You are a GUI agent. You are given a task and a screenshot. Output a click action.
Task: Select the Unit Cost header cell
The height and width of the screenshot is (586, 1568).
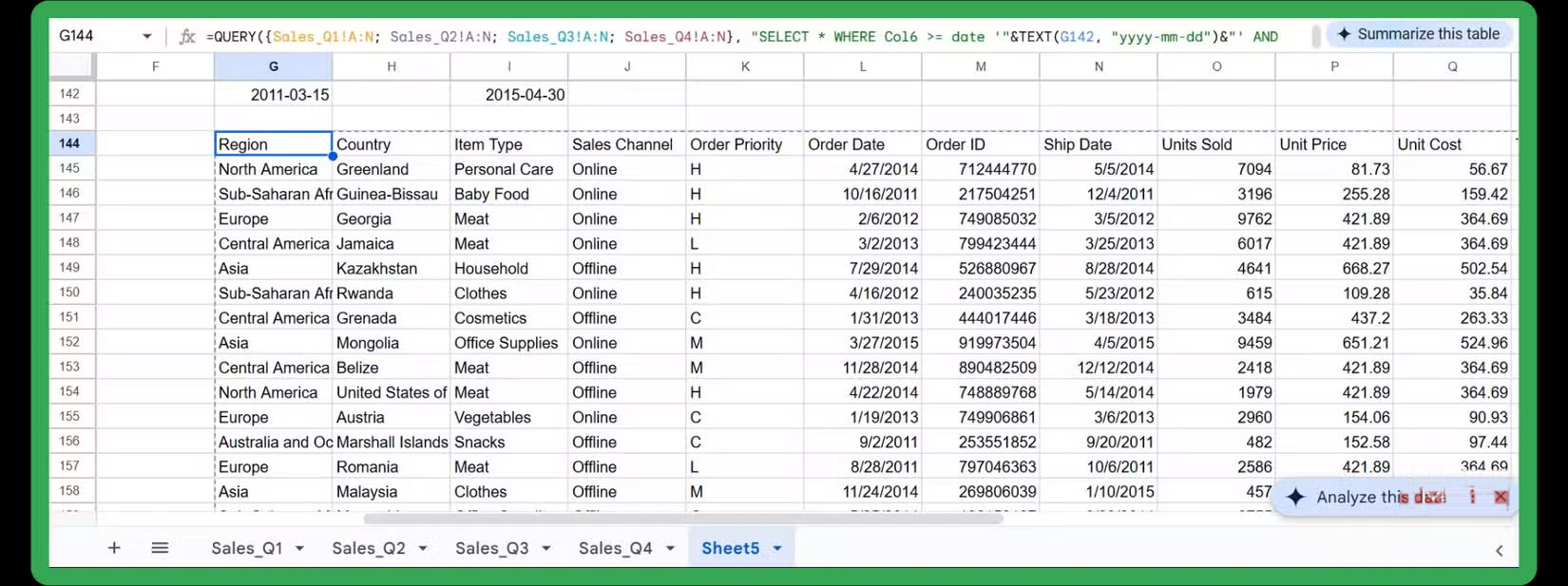(1452, 144)
